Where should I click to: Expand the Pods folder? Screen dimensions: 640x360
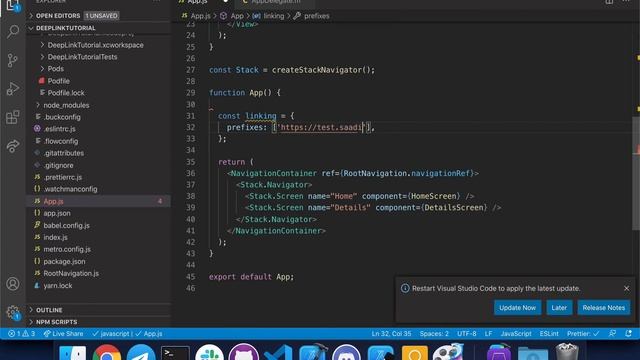coord(55,69)
